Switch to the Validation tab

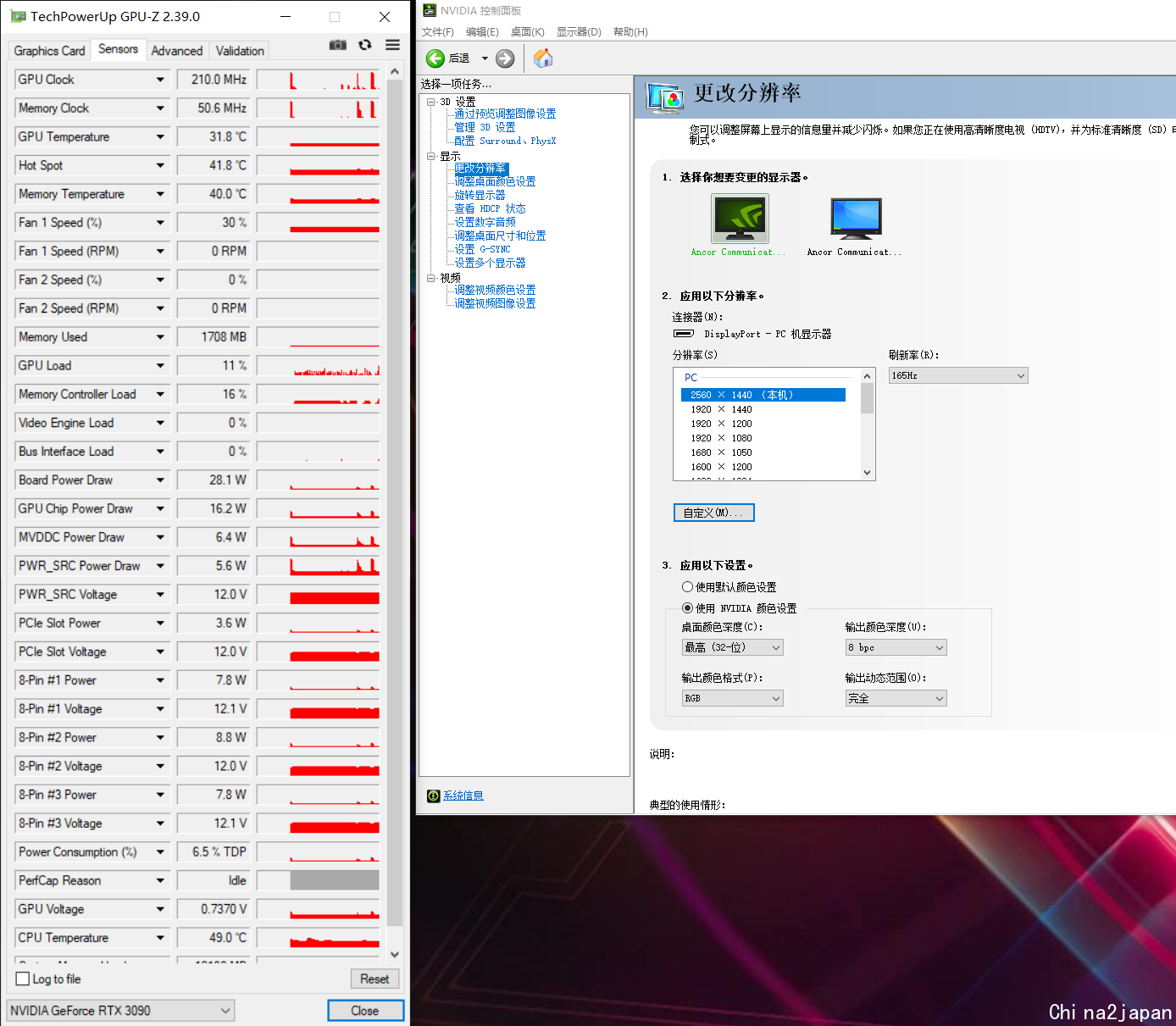240,51
